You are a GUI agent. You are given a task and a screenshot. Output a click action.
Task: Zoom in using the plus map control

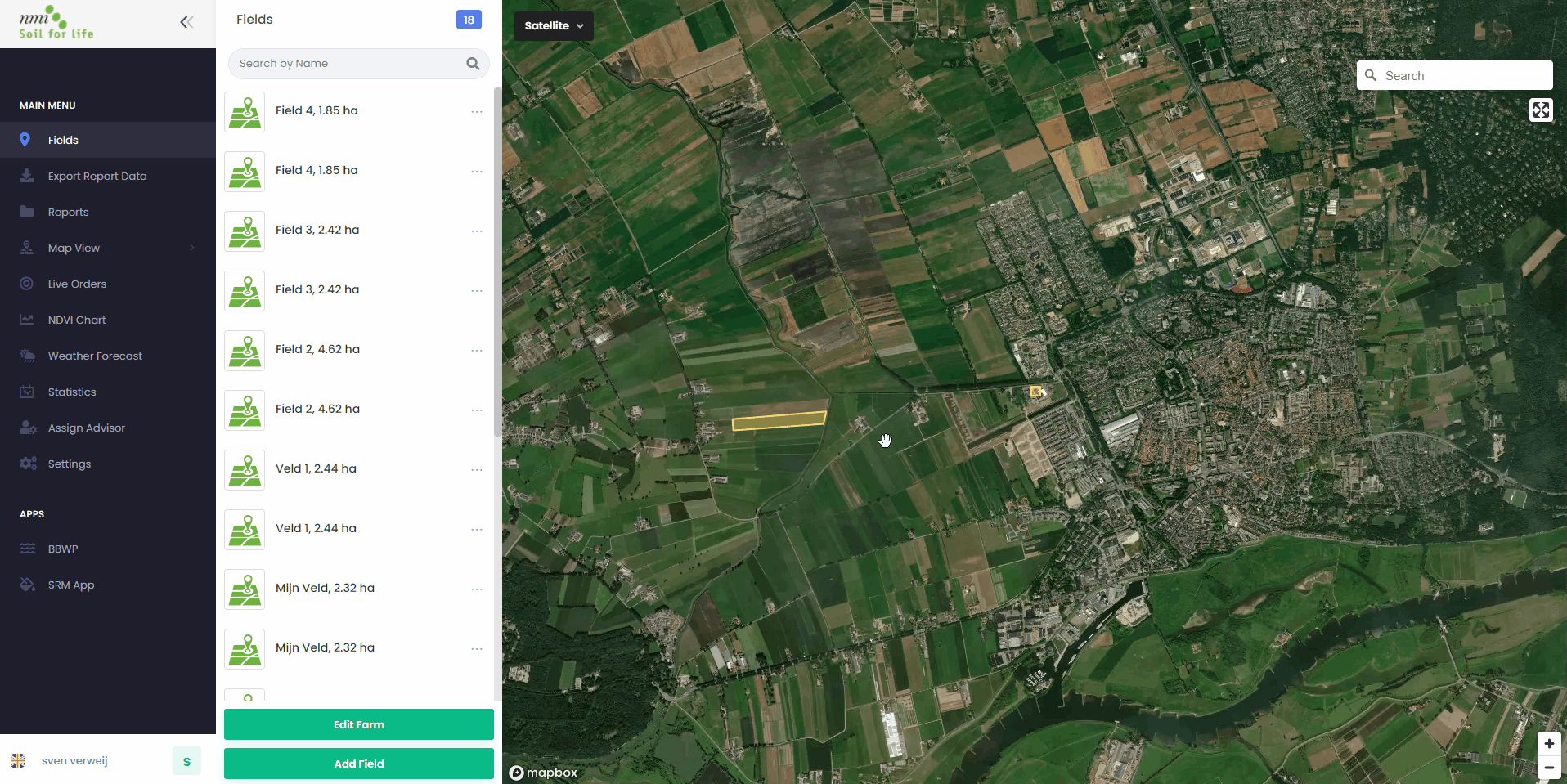point(1549,743)
